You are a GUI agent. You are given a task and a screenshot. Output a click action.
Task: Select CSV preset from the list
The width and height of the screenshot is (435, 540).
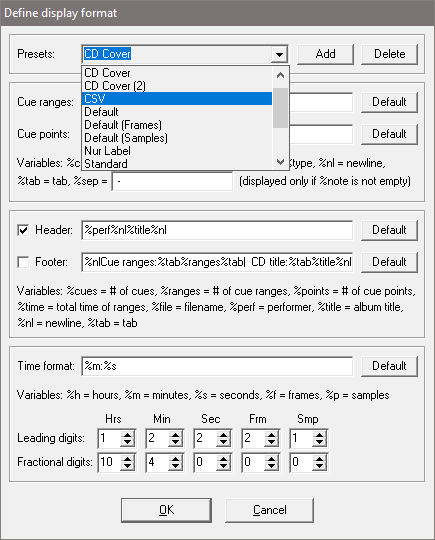tap(177, 98)
